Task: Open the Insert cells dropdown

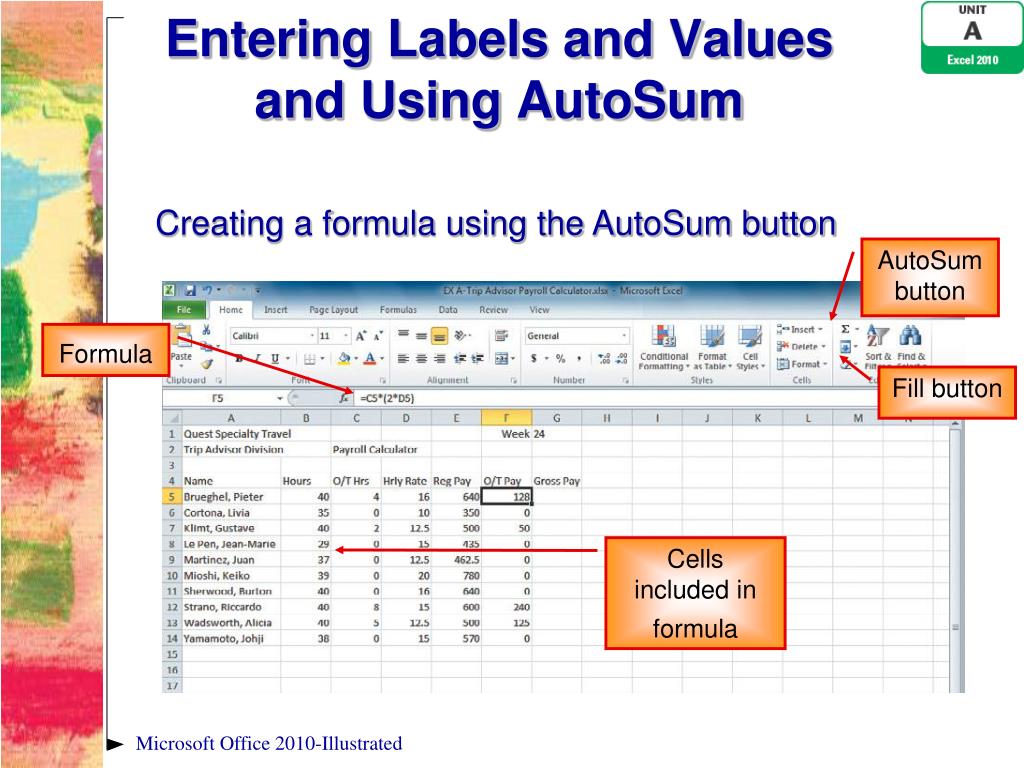Action: pyautogui.click(x=800, y=329)
